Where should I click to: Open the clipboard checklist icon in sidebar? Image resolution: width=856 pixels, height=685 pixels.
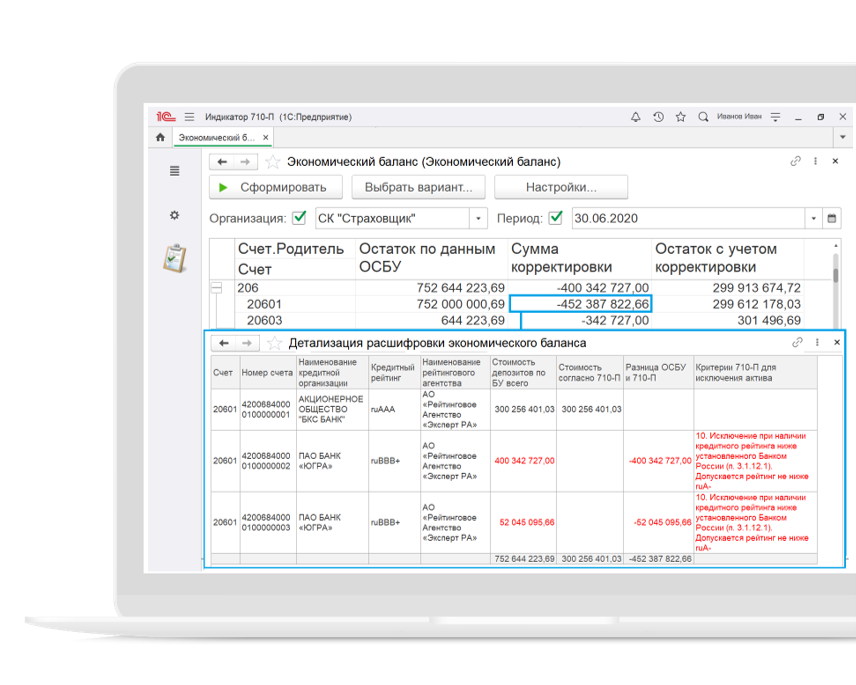pos(175,258)
